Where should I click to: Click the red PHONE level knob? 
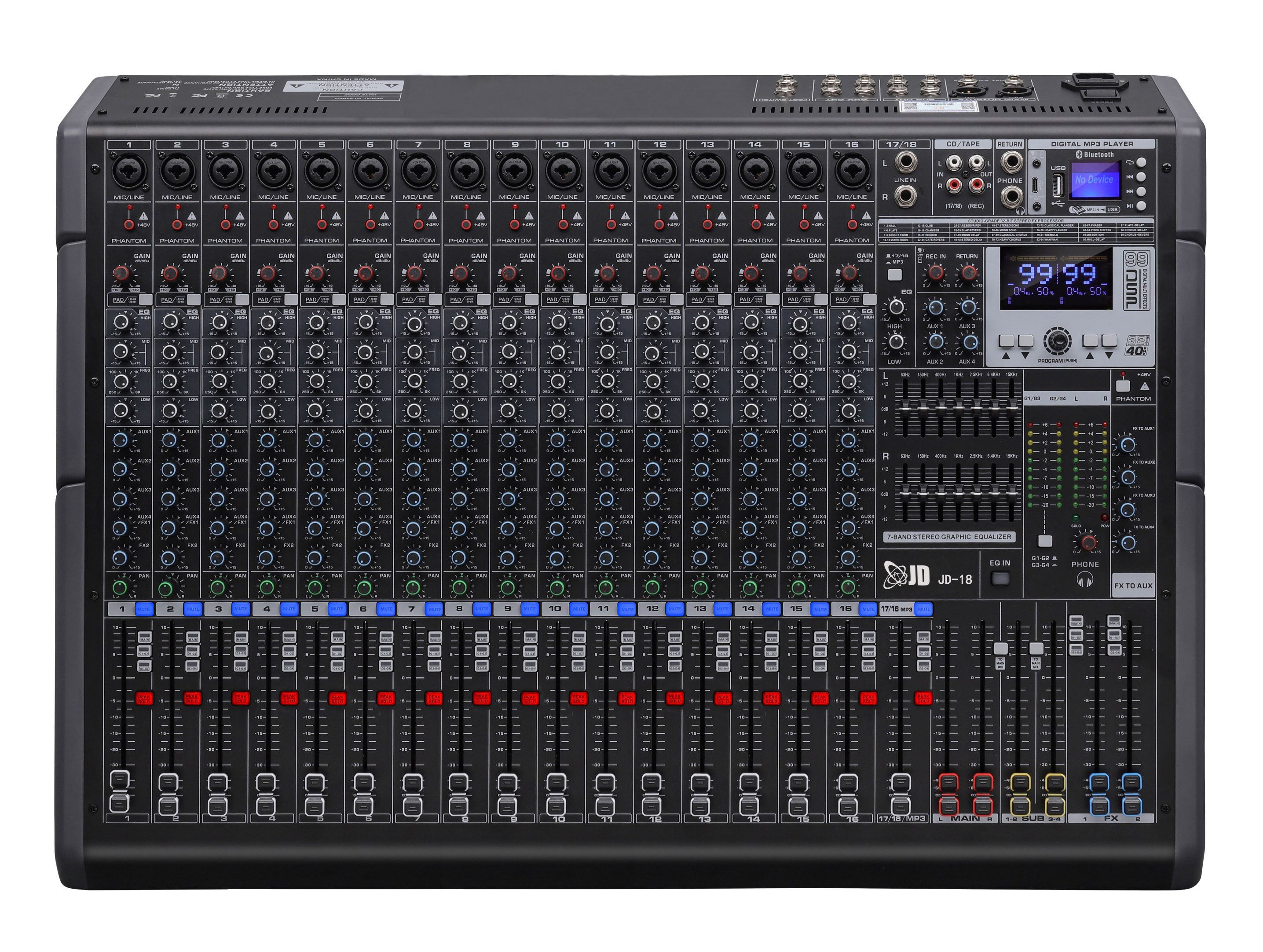[x=1088, y=542]
